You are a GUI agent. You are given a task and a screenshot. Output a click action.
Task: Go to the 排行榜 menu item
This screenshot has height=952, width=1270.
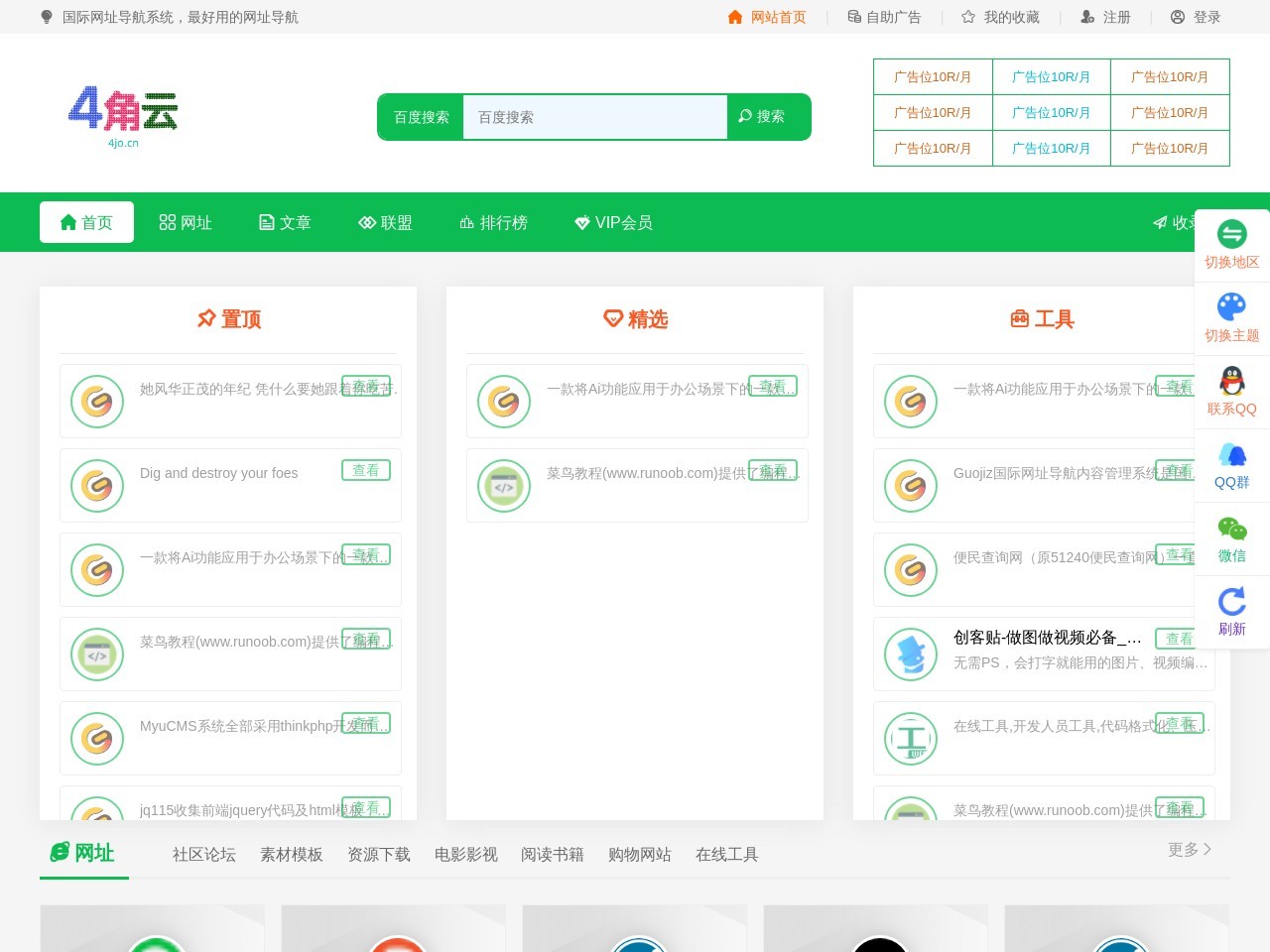point(493,223)
